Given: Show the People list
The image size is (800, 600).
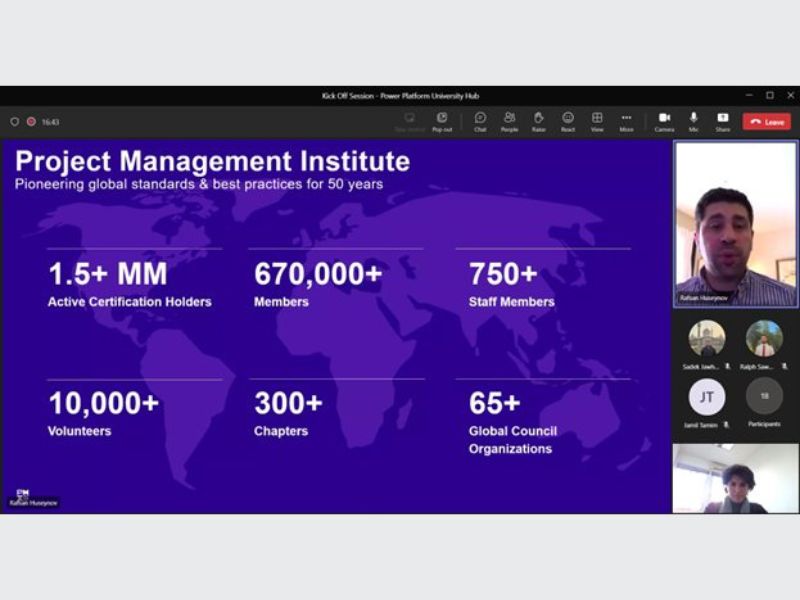Looking at the screenshot, I should tap(509, 122).
